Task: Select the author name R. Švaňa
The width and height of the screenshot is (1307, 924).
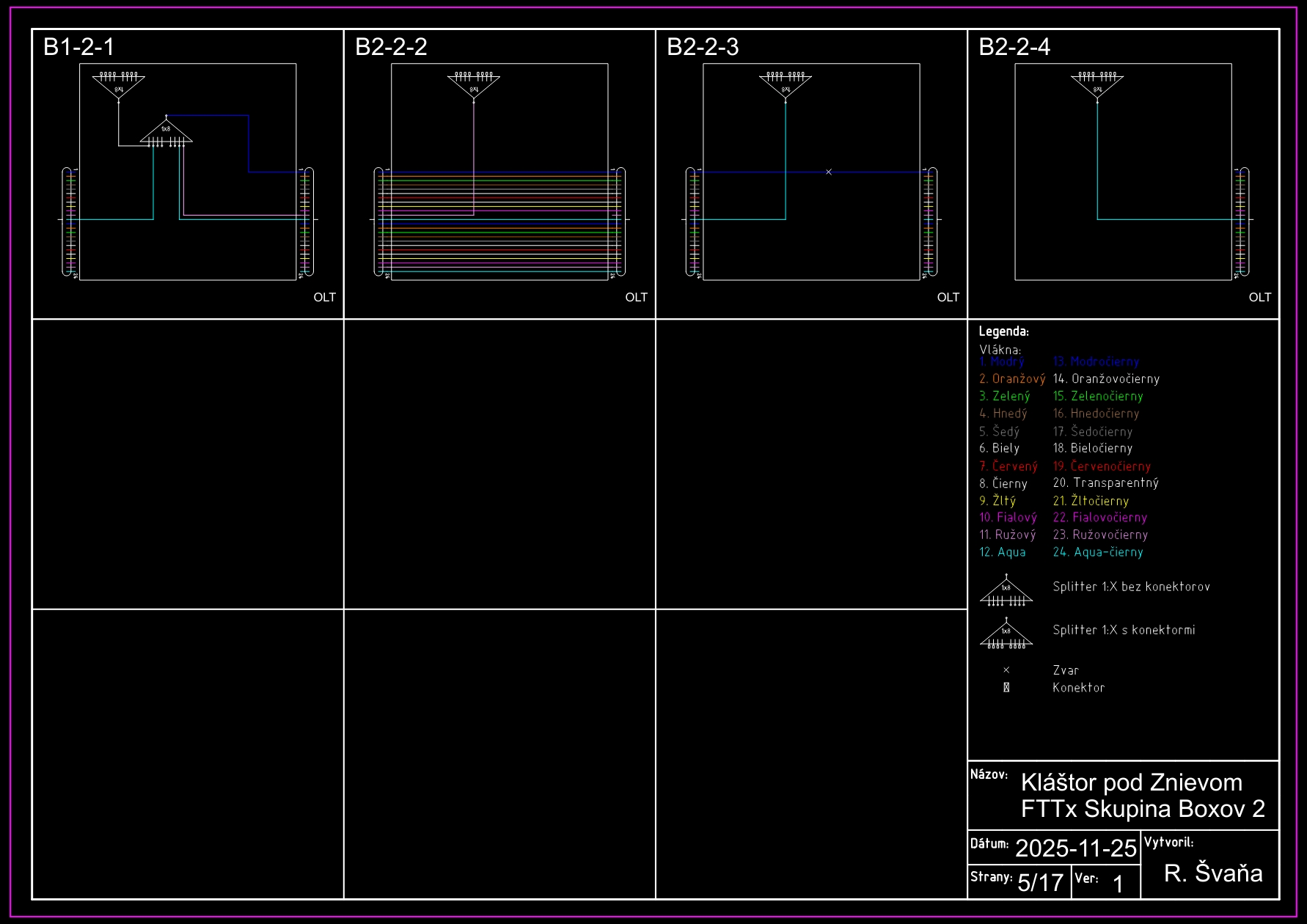Action: [1213, 873]
